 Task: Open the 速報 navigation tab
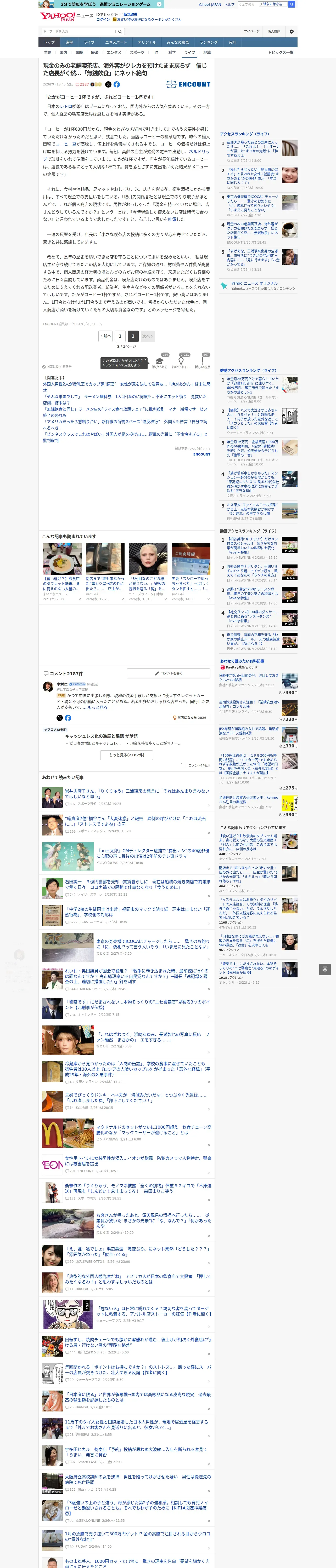(x=69, y=43)
